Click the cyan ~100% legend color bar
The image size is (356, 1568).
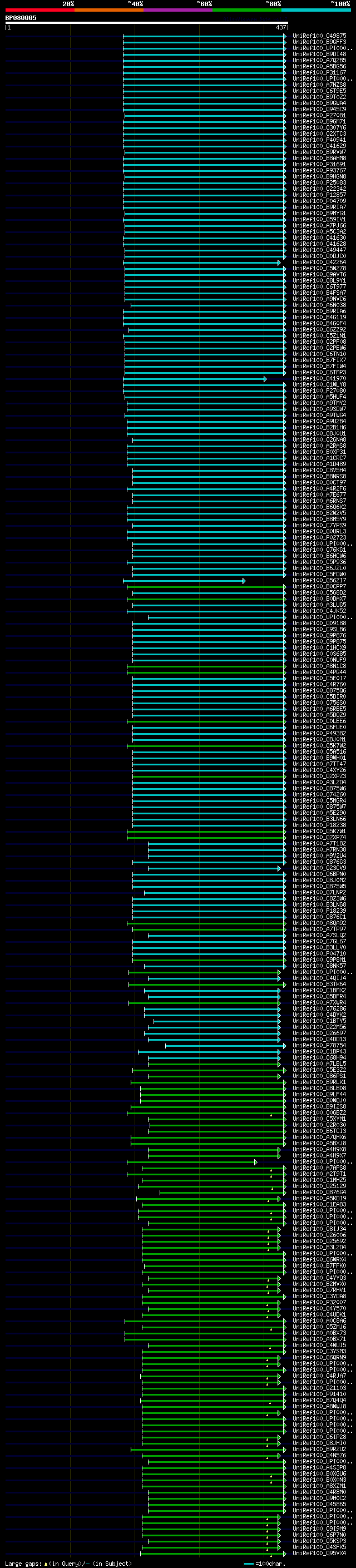click(x=317, y=10)
